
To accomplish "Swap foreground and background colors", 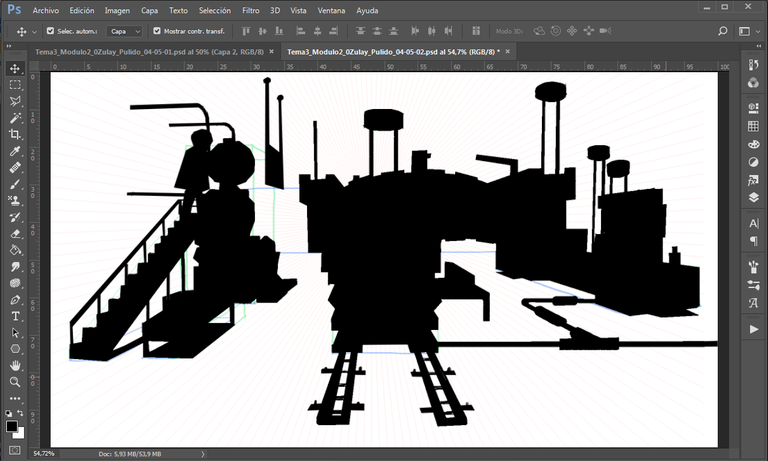I will coord(20,413).
